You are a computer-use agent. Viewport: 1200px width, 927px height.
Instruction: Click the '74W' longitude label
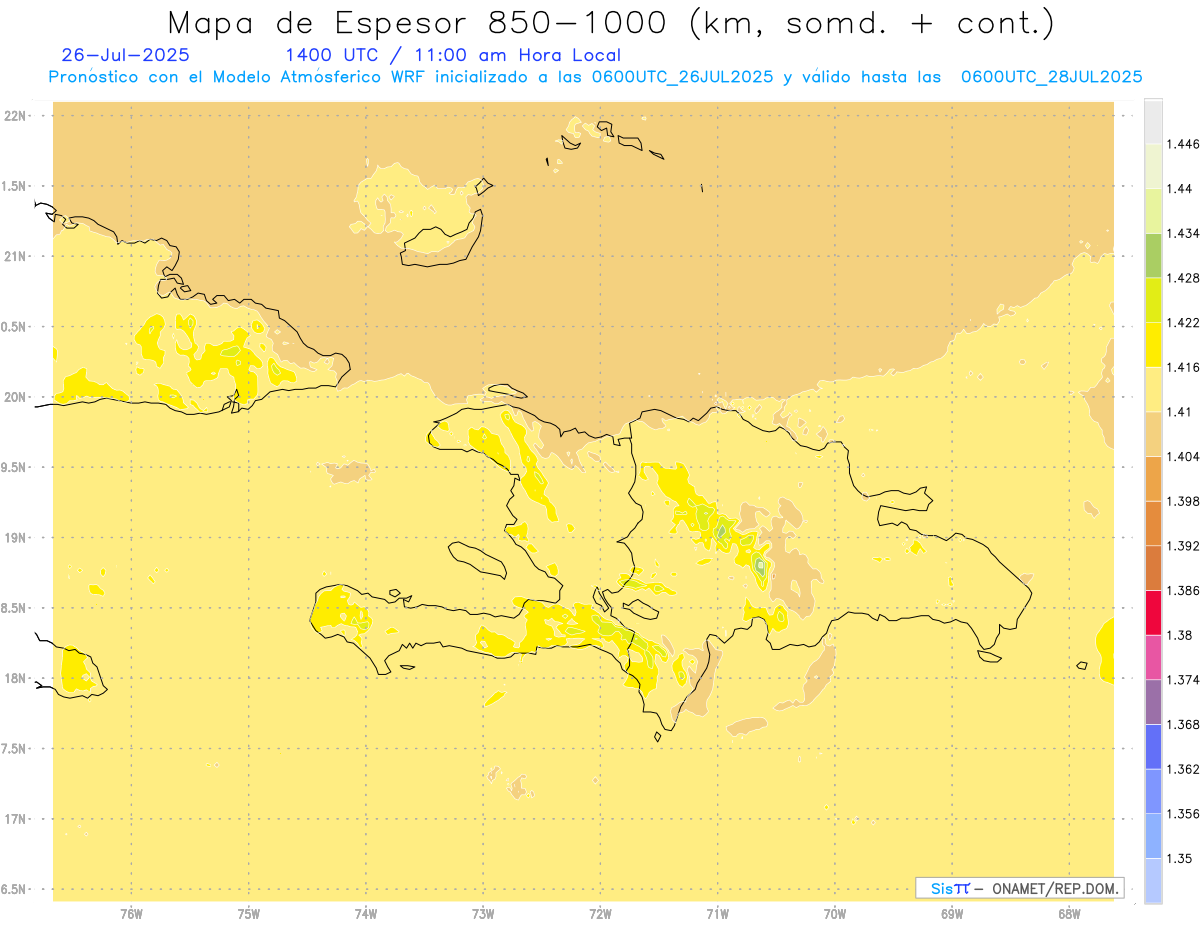(366, 914)
